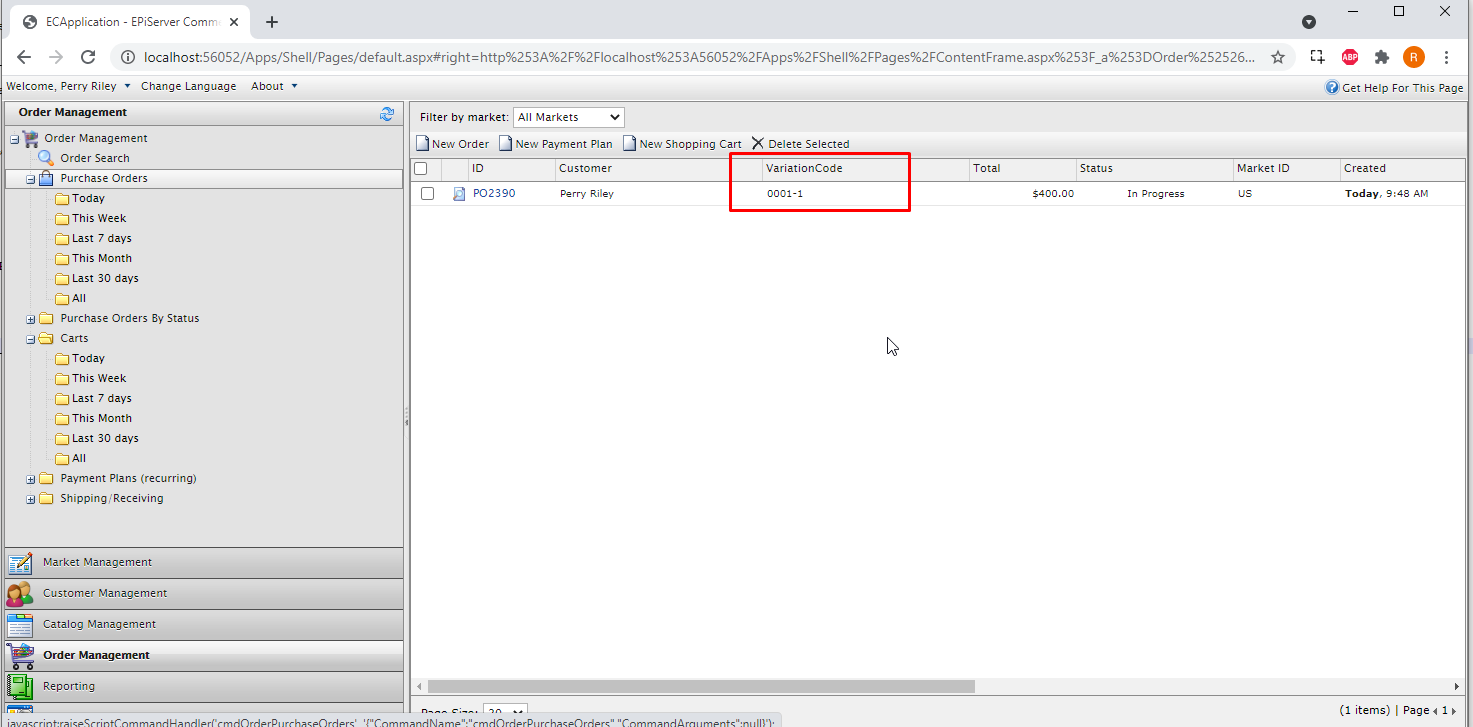Click the New Order document icon
The height and width of the screenshot is (727, 1473).
(422, 144)
